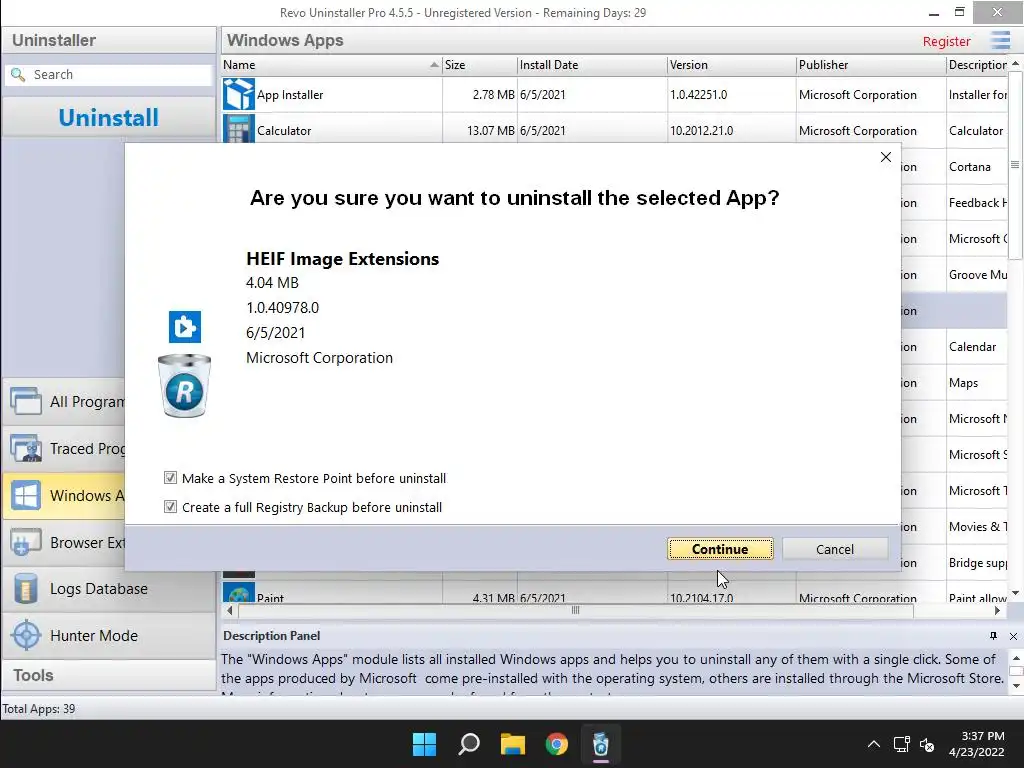This screenshot has width=1024, height=768.
Task: Open network status tray icon
Action: tap(902, 744)
